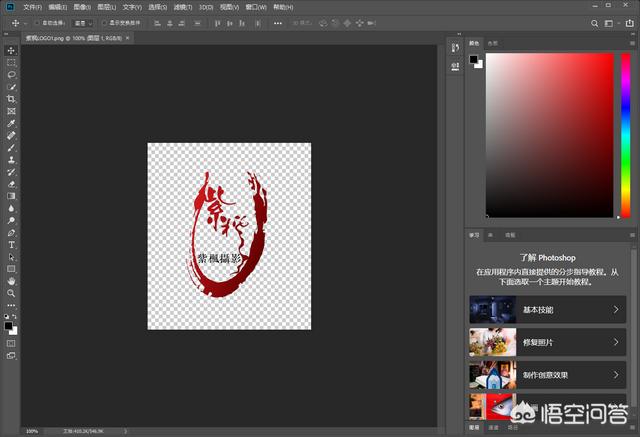This screenshot has width=640, height=437.
Task: Select the Hand tool
Action: pos(11,281)
